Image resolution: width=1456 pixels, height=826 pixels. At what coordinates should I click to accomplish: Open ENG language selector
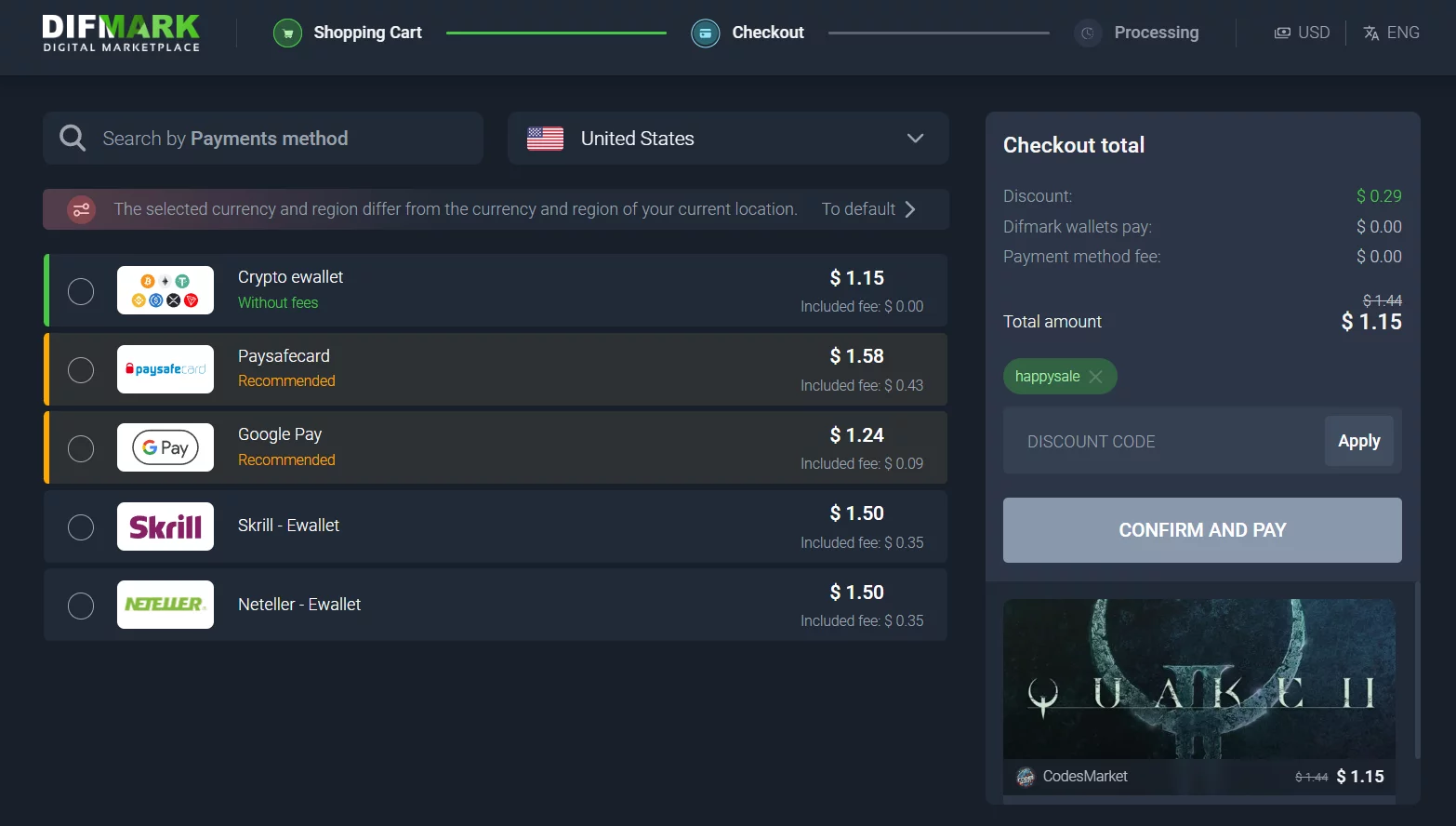1391,33
